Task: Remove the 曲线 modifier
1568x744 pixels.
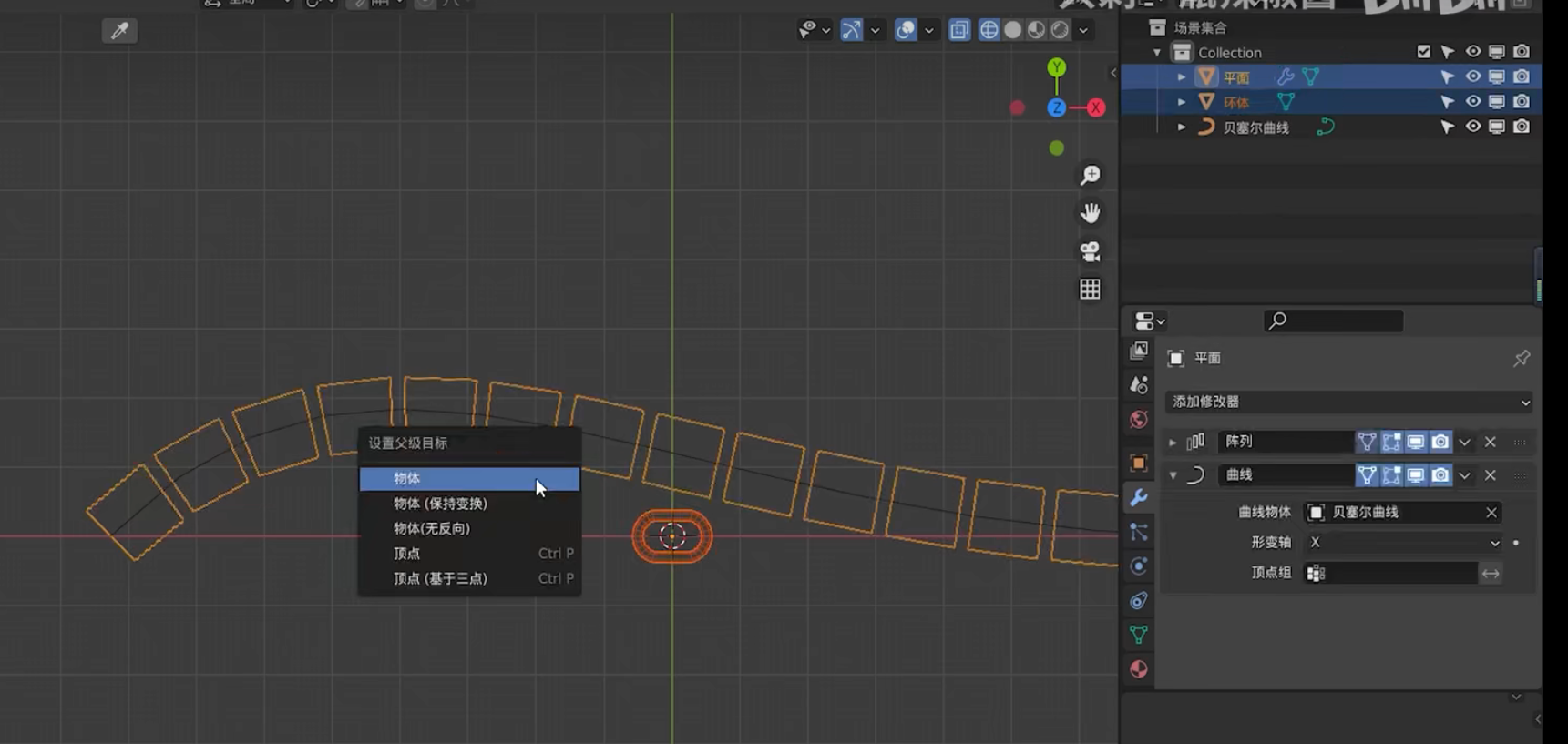Action: point(1491,475)
